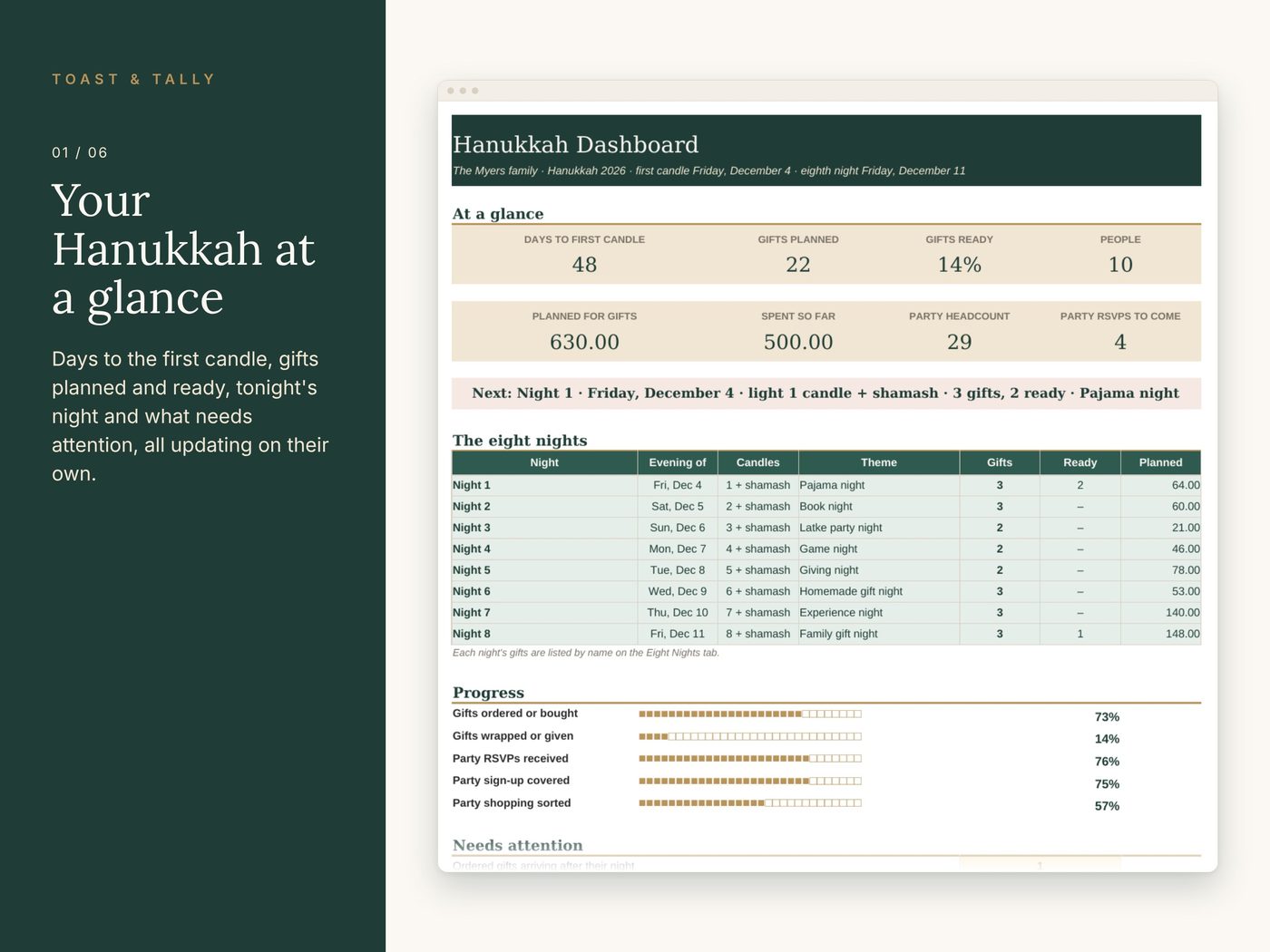Select the People count 10
1270x952 pixels.
click(1120, 265)
